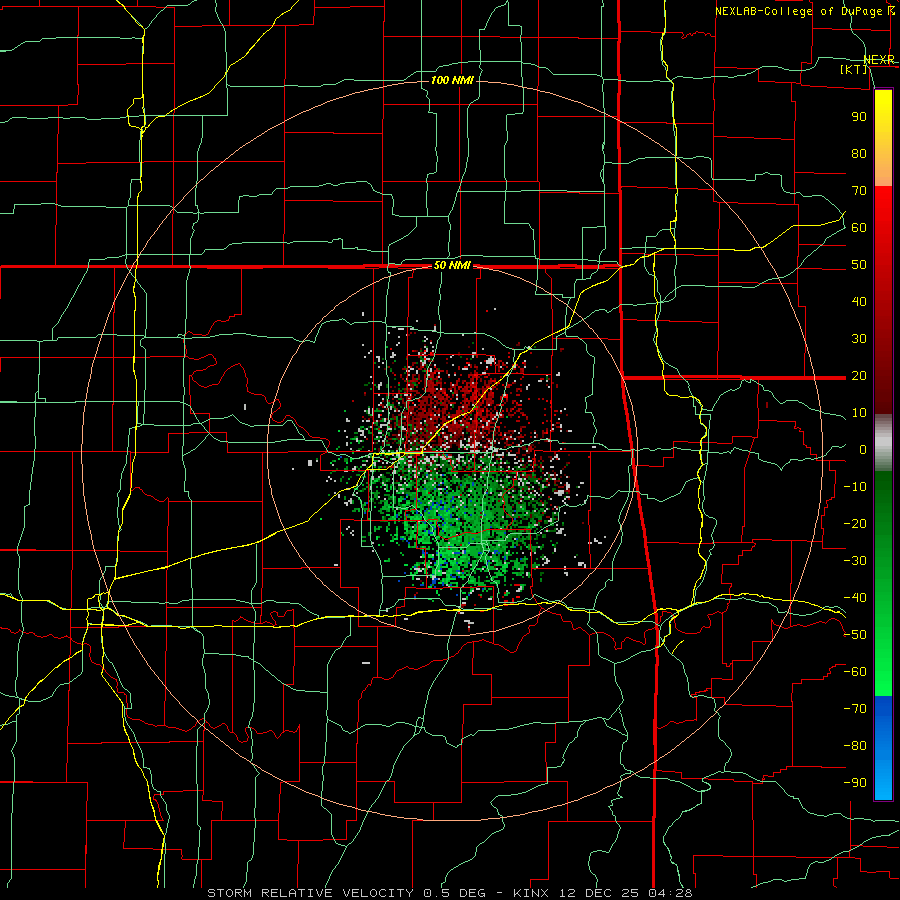Click the 30 value on velocity legend
Viewport: 900px width, 900px height.
tap(859, 339)
